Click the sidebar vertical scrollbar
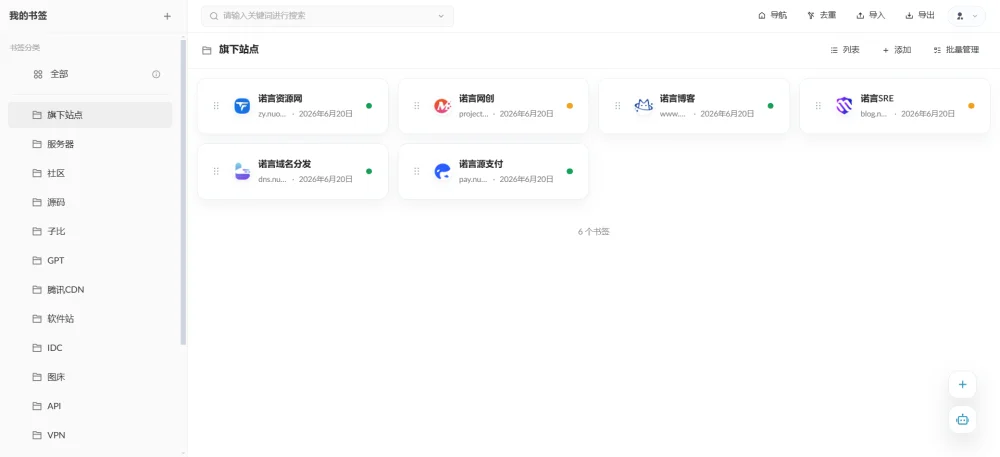 point(184,191)
